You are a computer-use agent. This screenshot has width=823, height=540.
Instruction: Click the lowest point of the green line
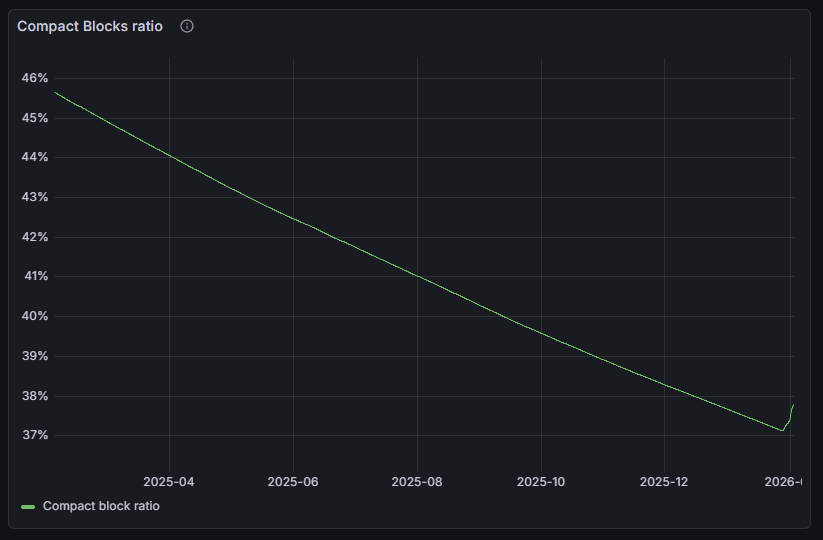pyautogui.click(x=782, y=431)
